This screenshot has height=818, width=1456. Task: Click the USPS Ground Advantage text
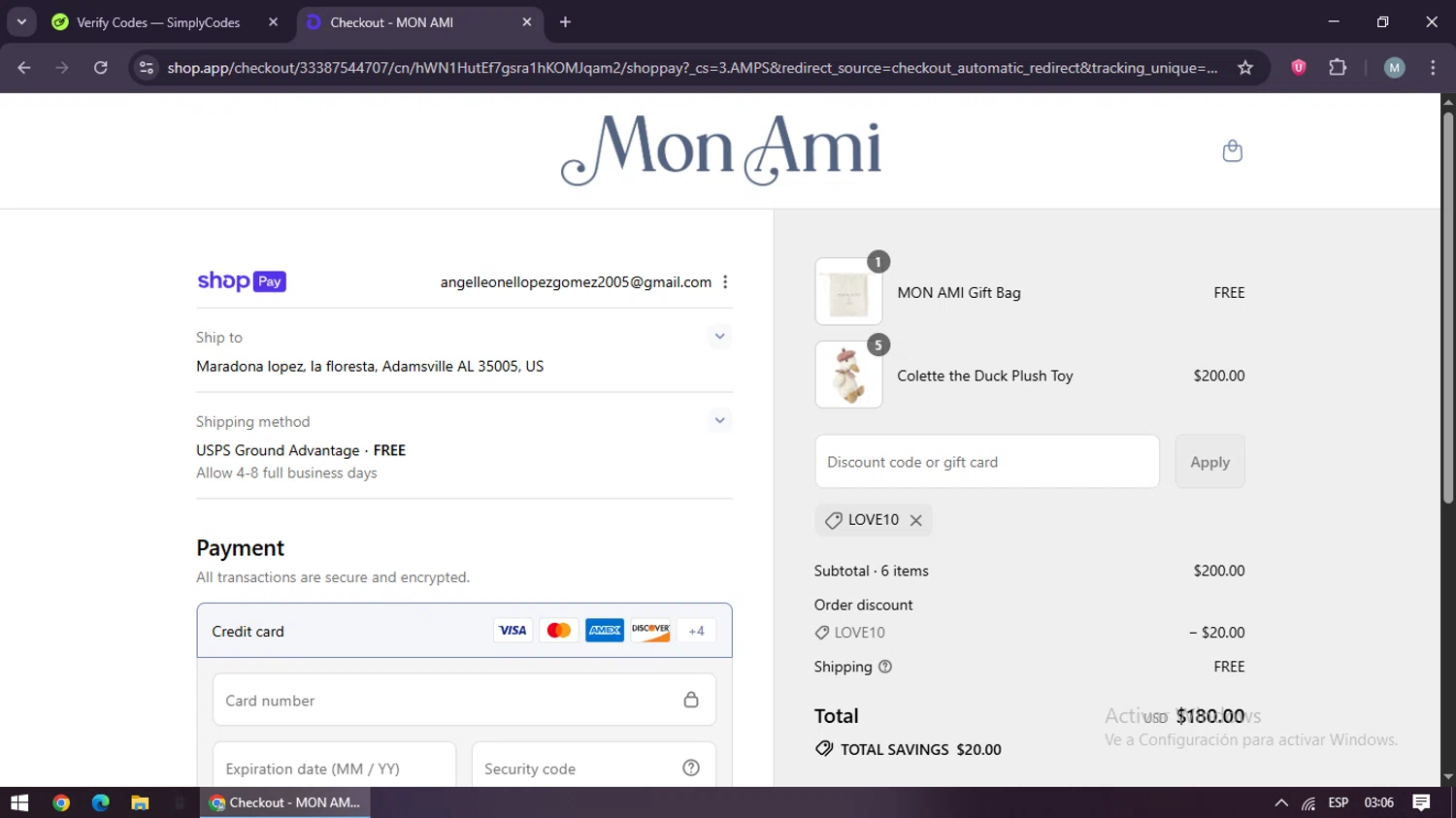click(x=278, y=450)
